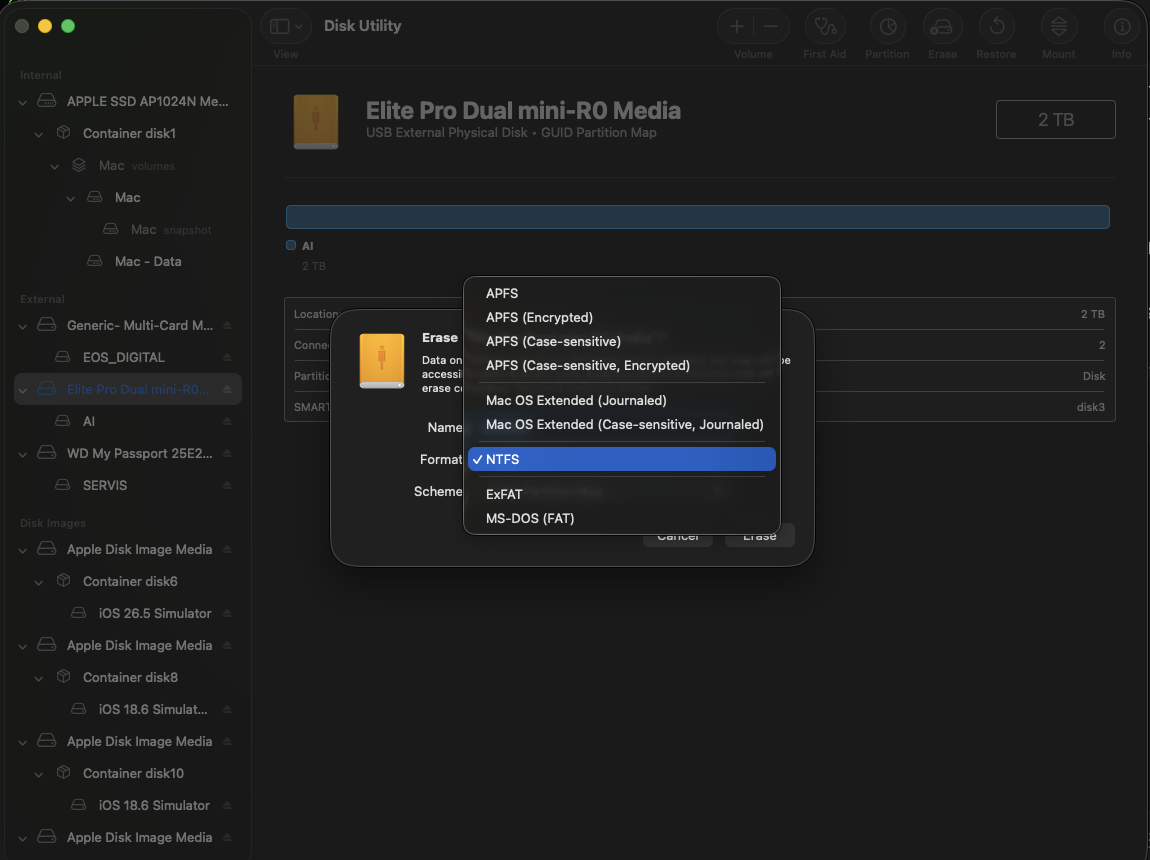
Task: Click the Elite Pro Dual disk icon in header
Action: (316, 122)
